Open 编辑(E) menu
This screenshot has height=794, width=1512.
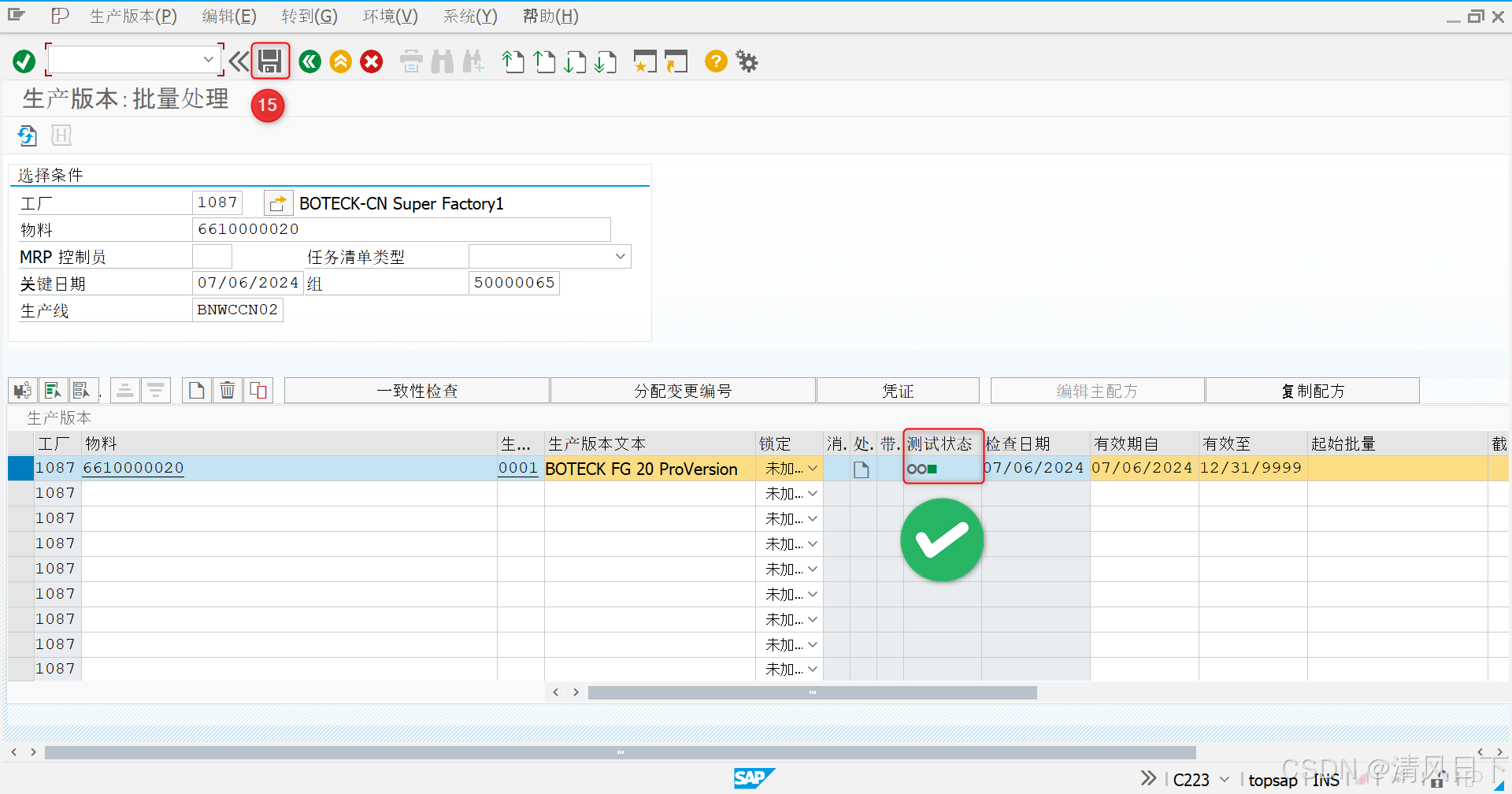(x=229, y=16)
